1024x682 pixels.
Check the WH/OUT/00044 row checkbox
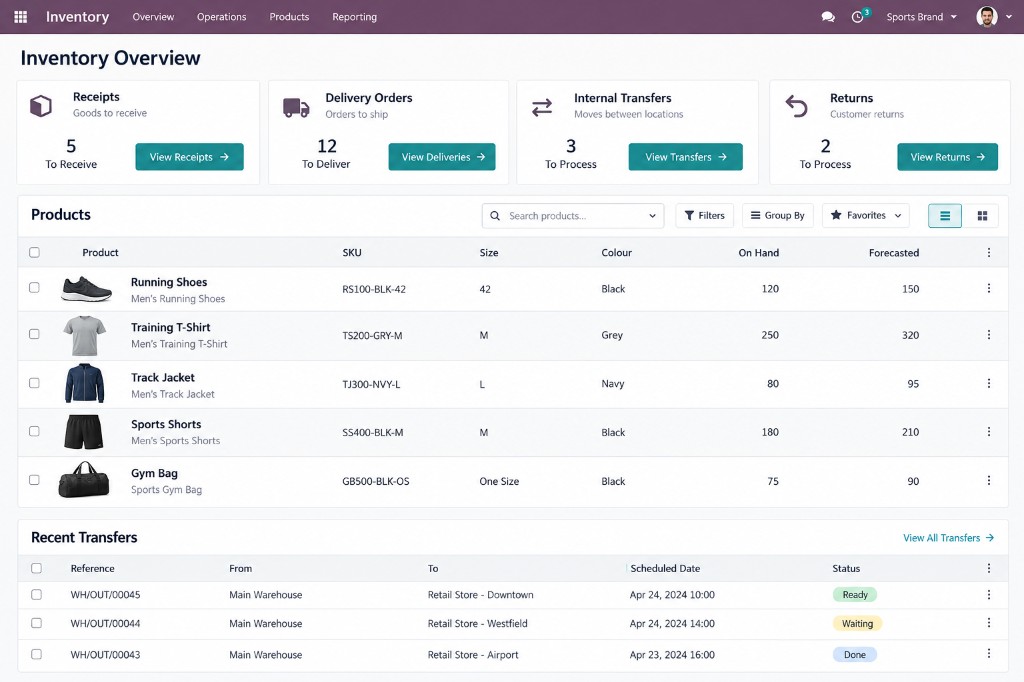37,623
